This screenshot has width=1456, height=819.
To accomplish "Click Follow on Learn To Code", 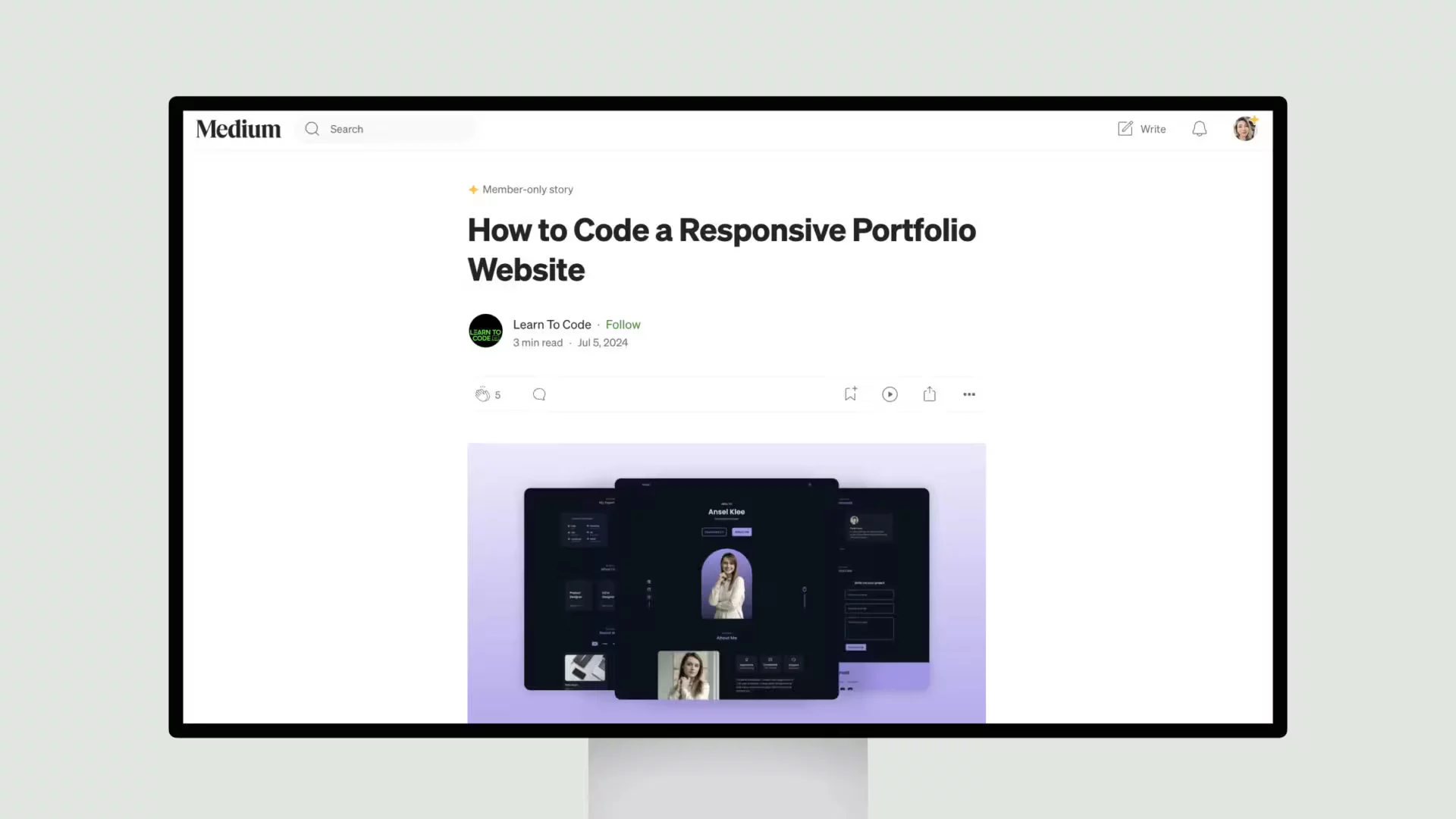I will coord(622,324).
